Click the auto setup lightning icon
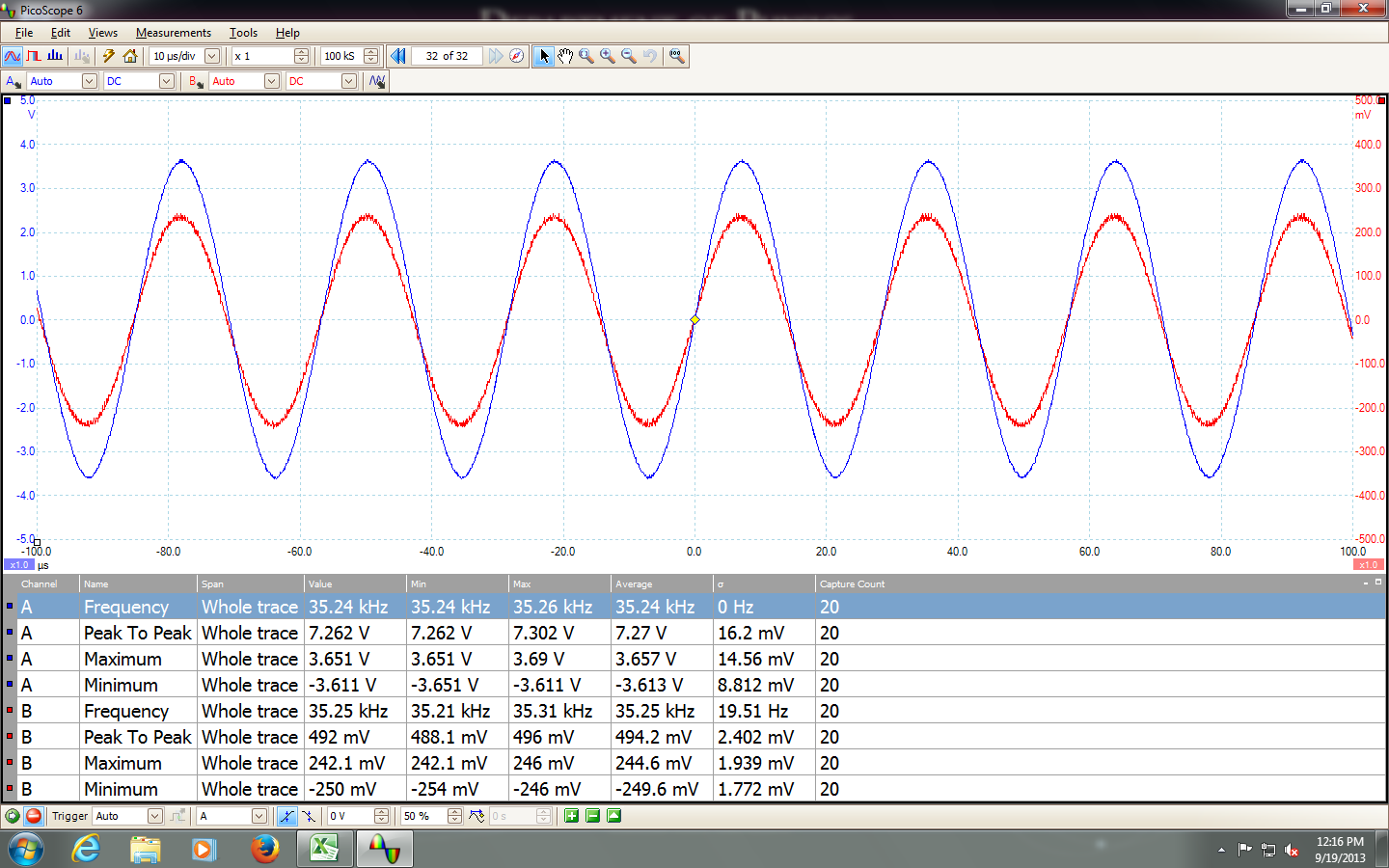 [109, 56]
